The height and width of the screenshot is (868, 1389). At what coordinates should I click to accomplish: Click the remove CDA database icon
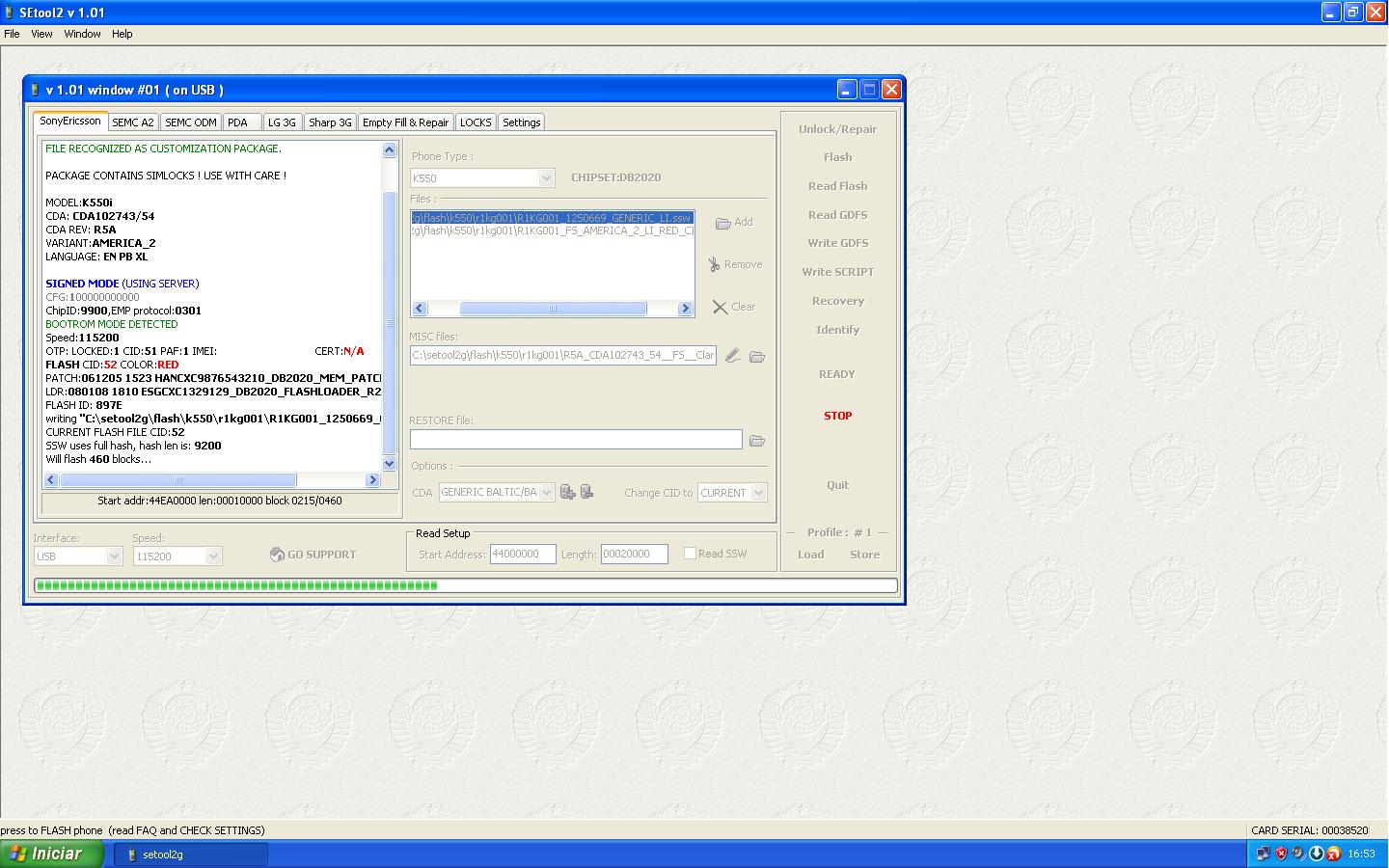(x=586, y=492)
